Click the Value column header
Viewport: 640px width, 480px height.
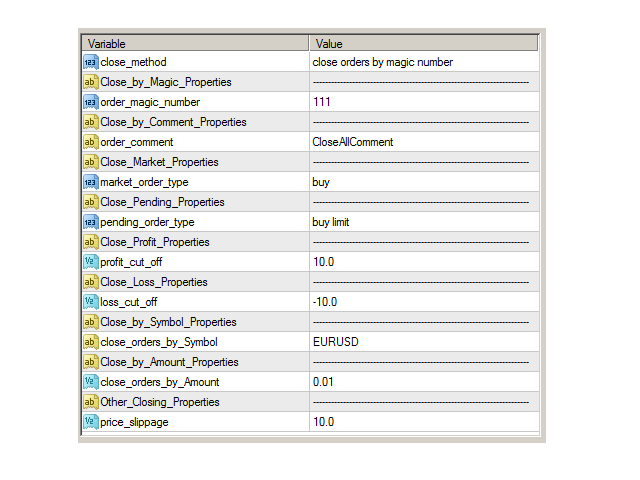[x=424, y=43]
